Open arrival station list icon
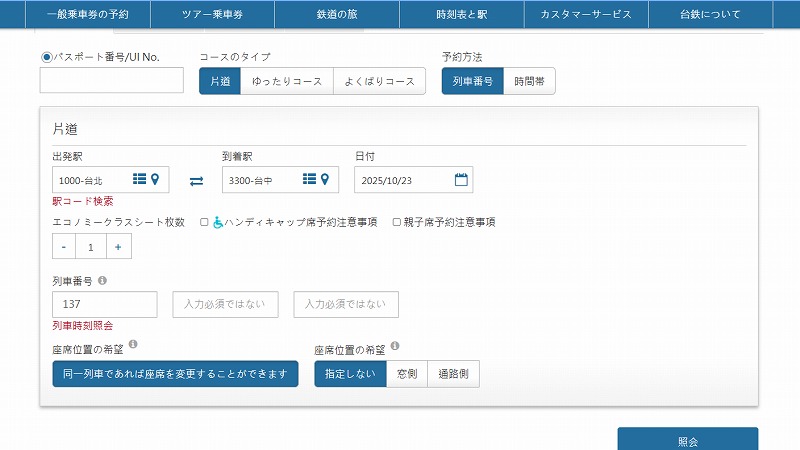This screenshot has width=800, height=450. tap(309, 179)
